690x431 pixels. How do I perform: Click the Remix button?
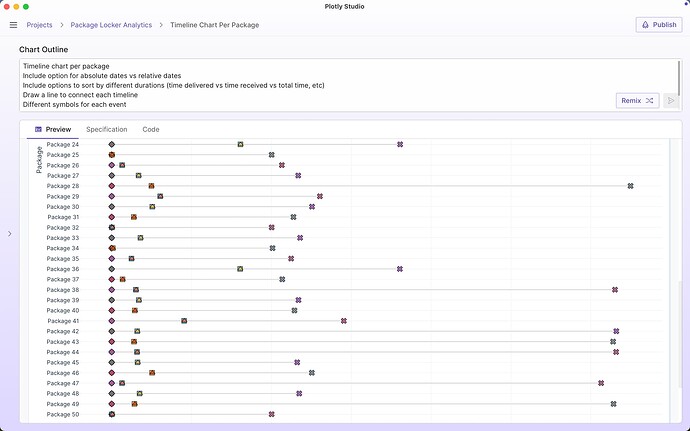click(x=637, y=101)
